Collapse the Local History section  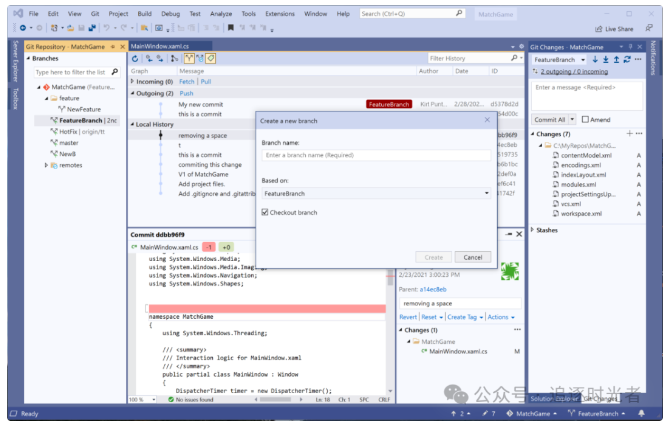pyautogui.click(x=132, y=124)
